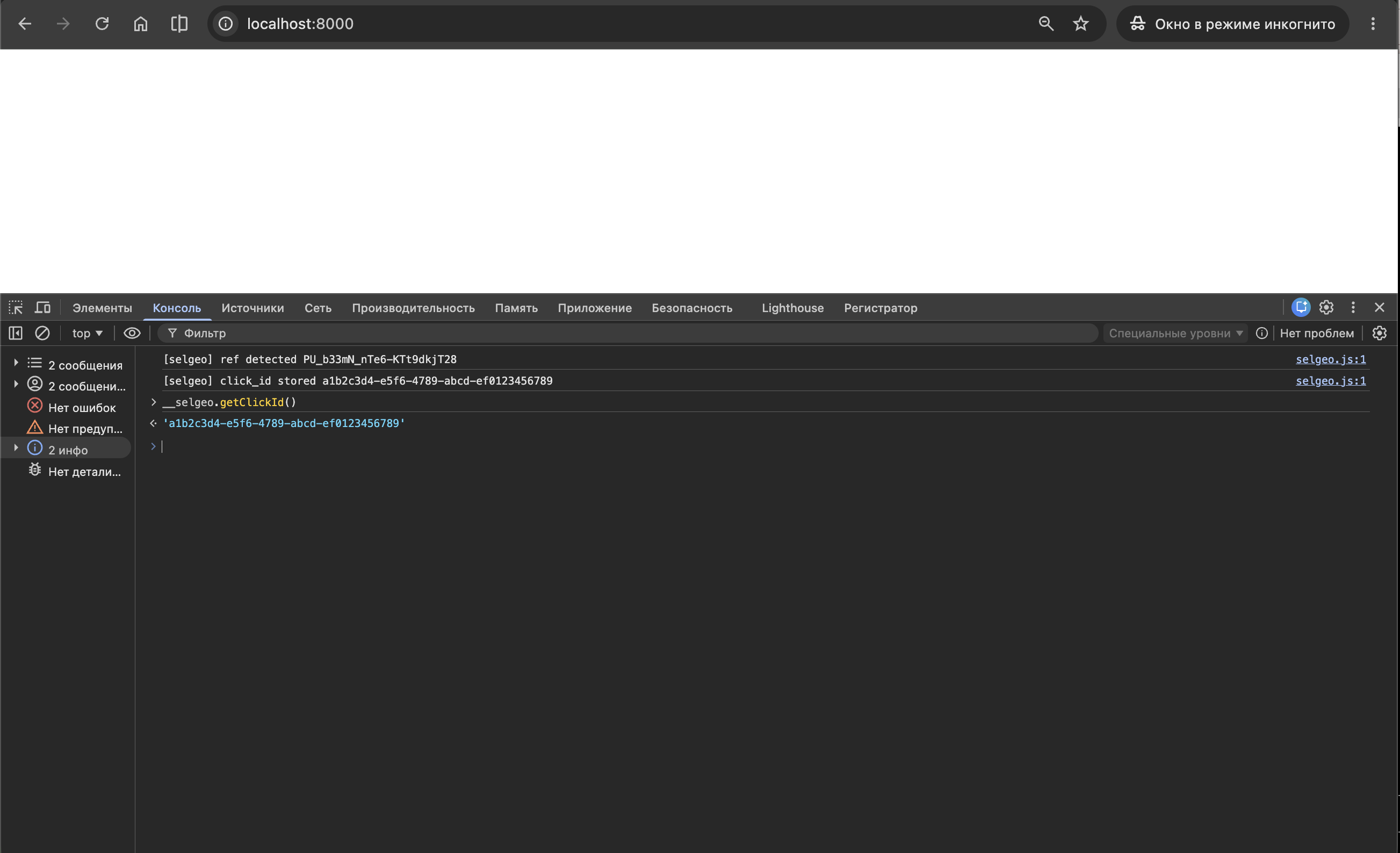The height and width of the screenshot is (853, 1400).
Task: Expand the user messages group arrow
Action: coord(16,384)
